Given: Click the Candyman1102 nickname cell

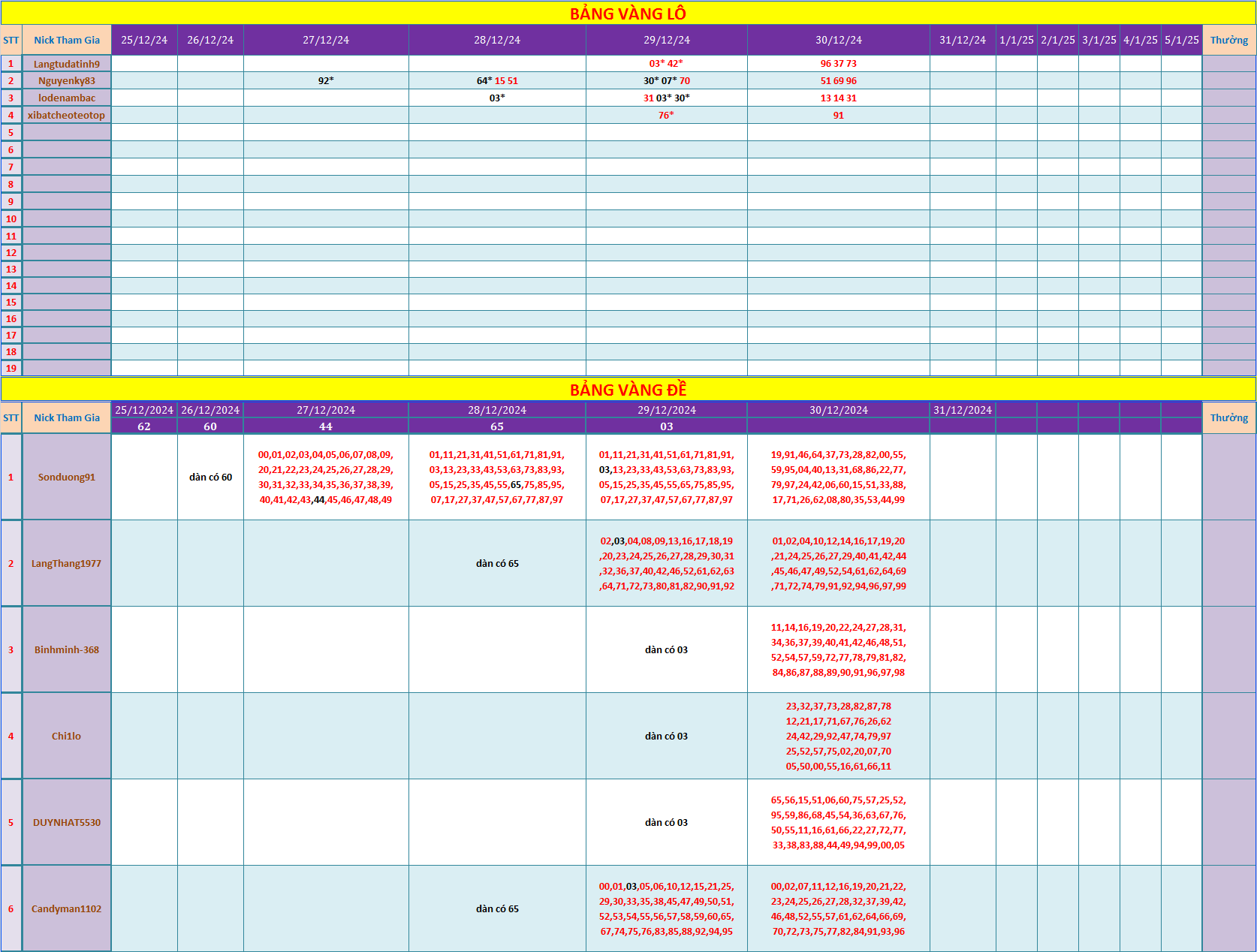Looking at the screenshot, I should (67, 908).
